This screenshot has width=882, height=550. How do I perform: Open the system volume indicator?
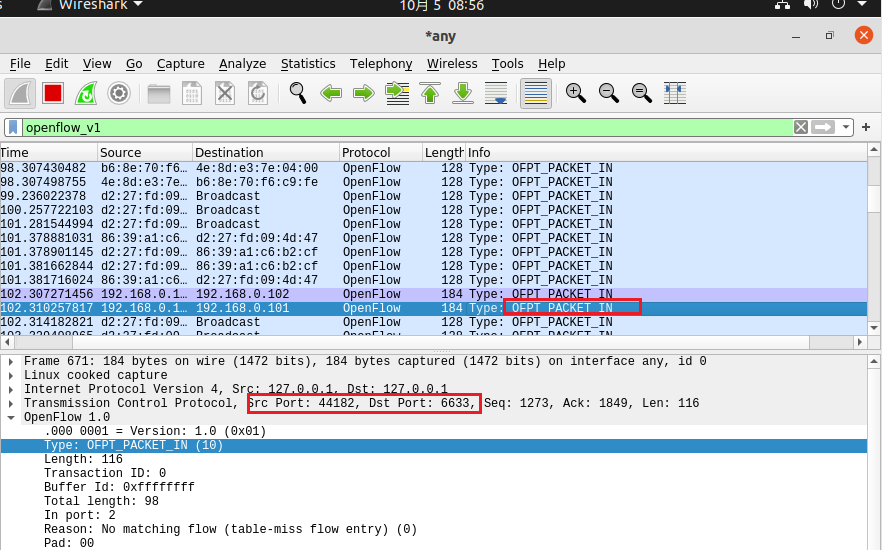pyautogui.click(x=811, y=5)
